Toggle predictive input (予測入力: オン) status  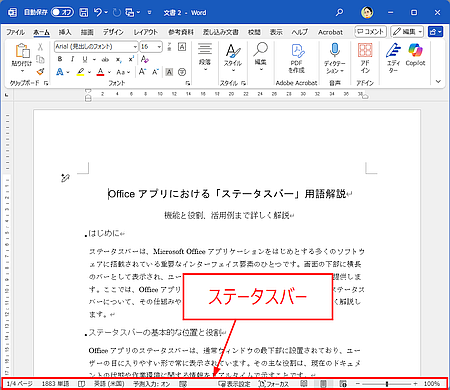(x=152, y=384)
